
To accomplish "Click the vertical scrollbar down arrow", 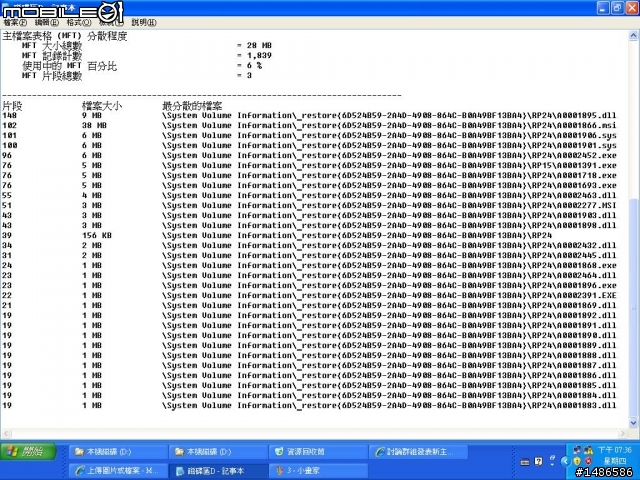I will tap(633, 423).
